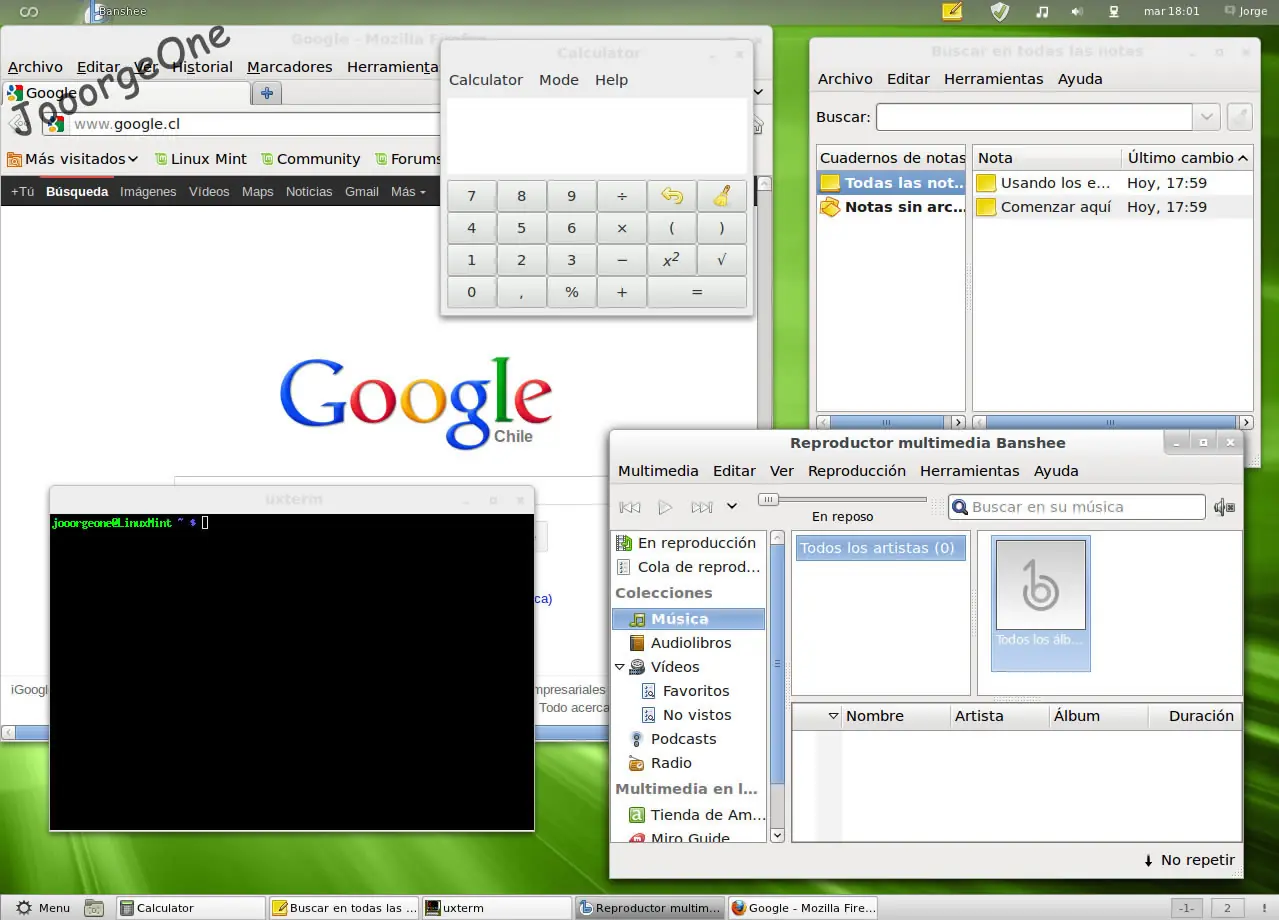Open a new tab in Firefox
This screenshot has width=1279, height=920.
[x=267, y=93]
